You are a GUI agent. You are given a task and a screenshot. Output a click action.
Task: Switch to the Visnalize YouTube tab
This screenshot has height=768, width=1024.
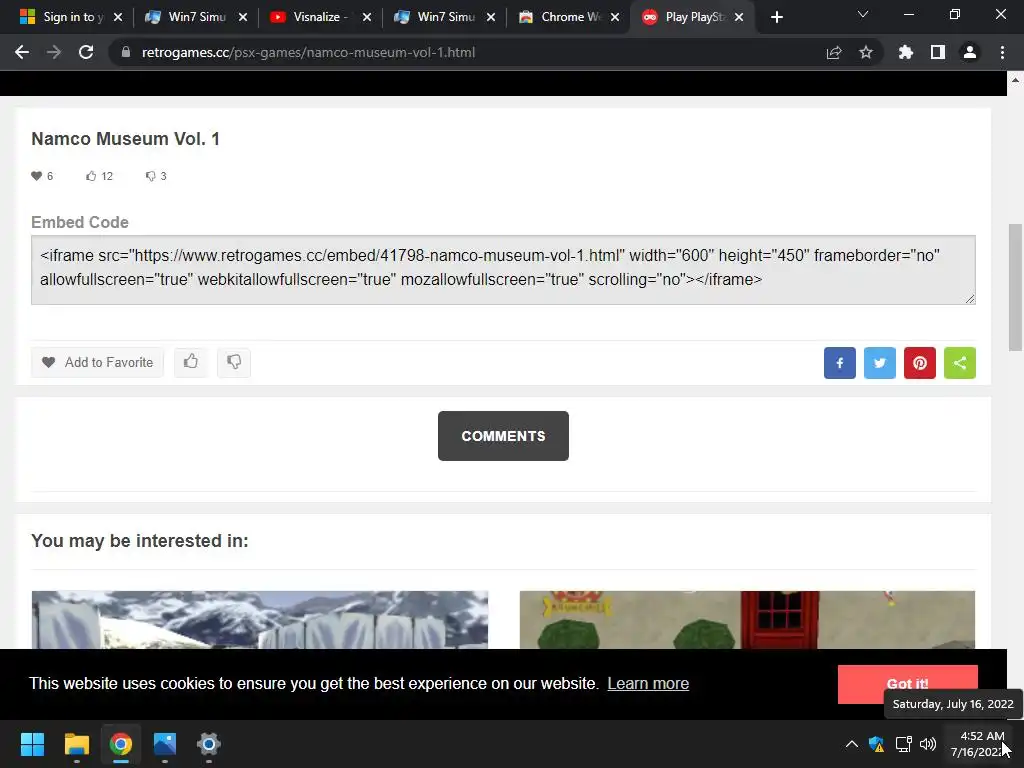coord(320,17)
